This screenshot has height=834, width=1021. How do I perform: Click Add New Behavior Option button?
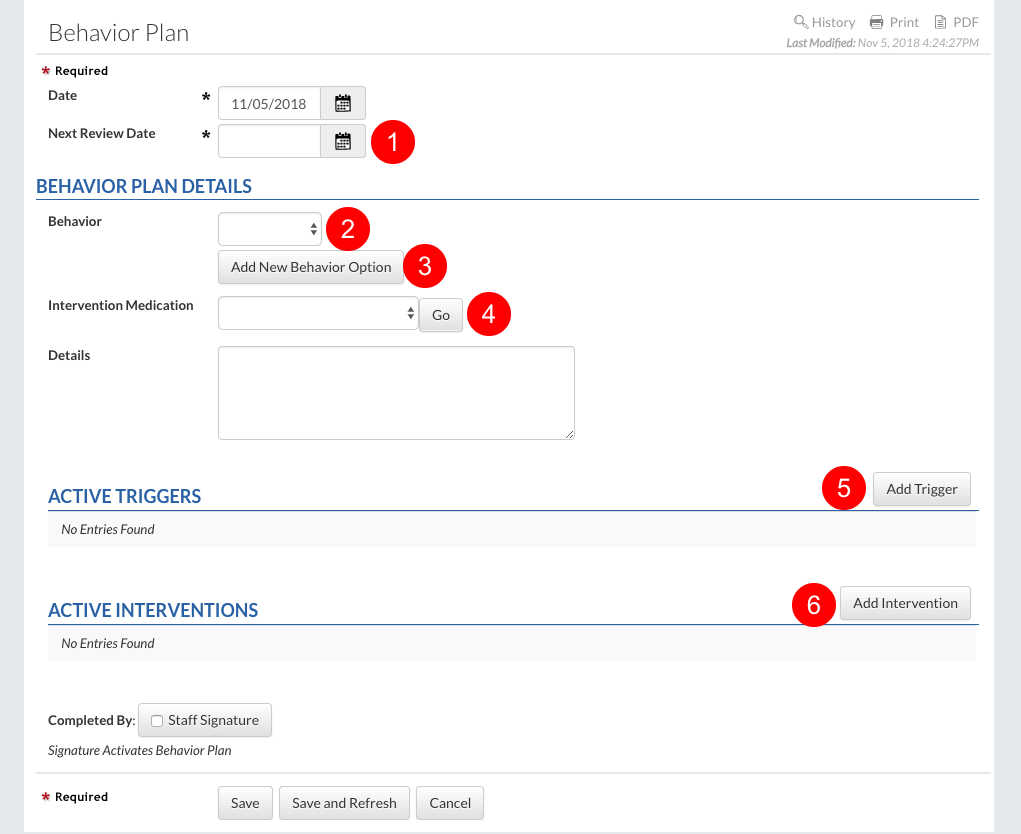[x=311, y=267]
